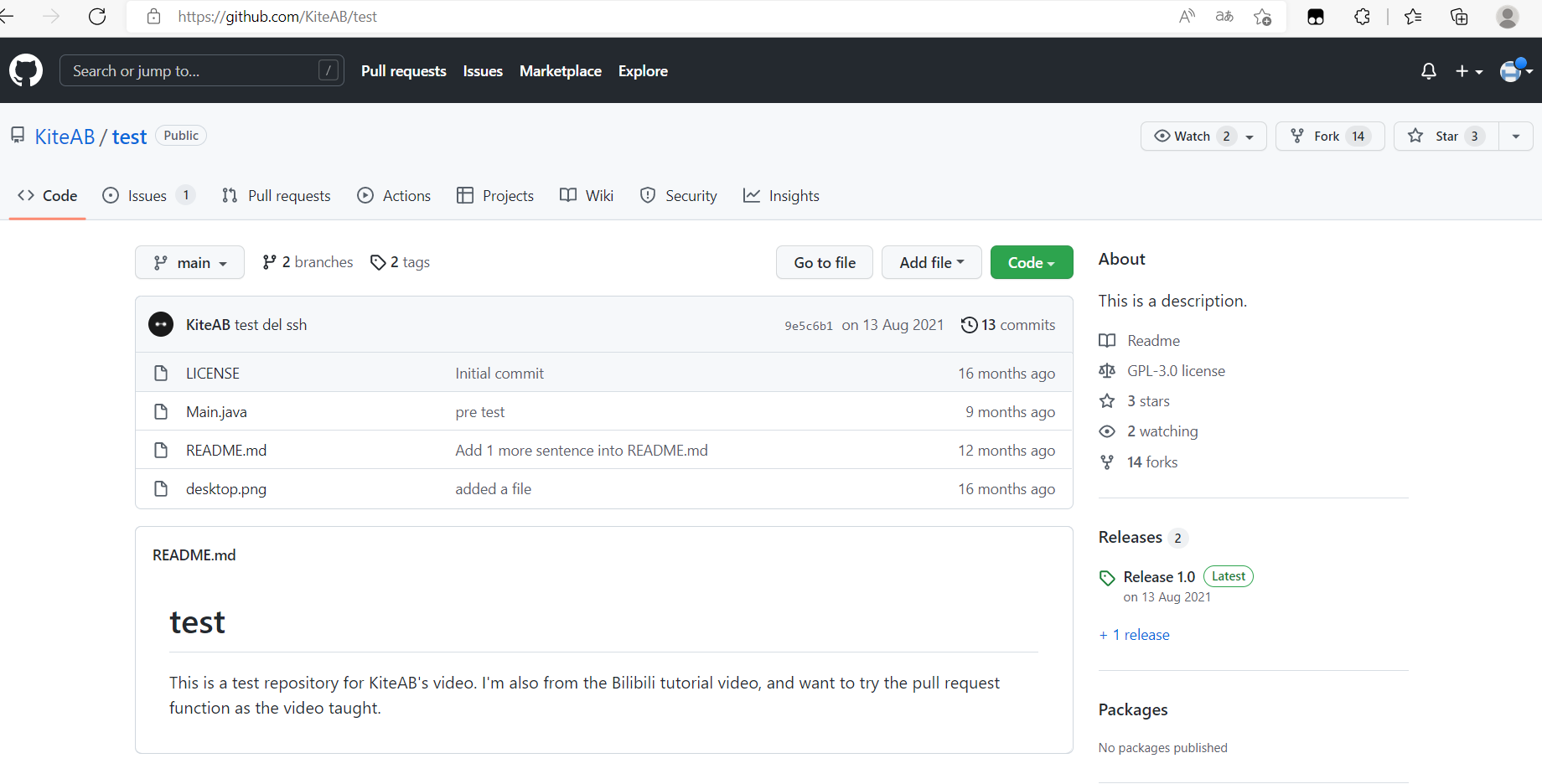Open the star lists dropdown arrow
The height and width of the screenshot is (784, 1542).
[1516, 137]
